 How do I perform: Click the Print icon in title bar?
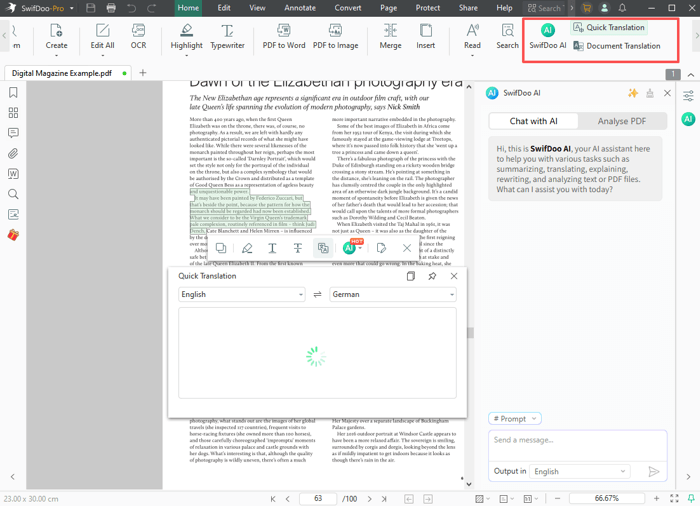click(111, 8)
